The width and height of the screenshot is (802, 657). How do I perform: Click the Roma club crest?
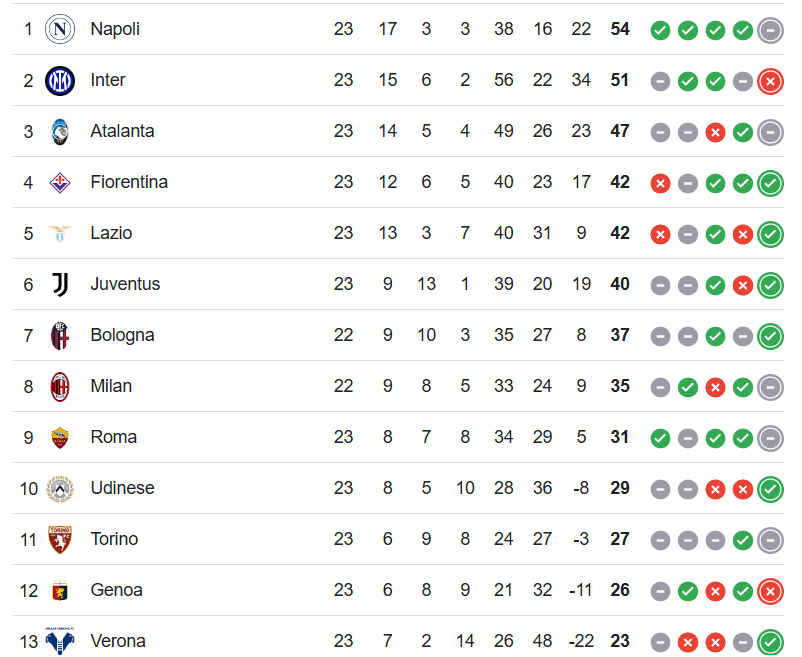(x=60, y=437)
